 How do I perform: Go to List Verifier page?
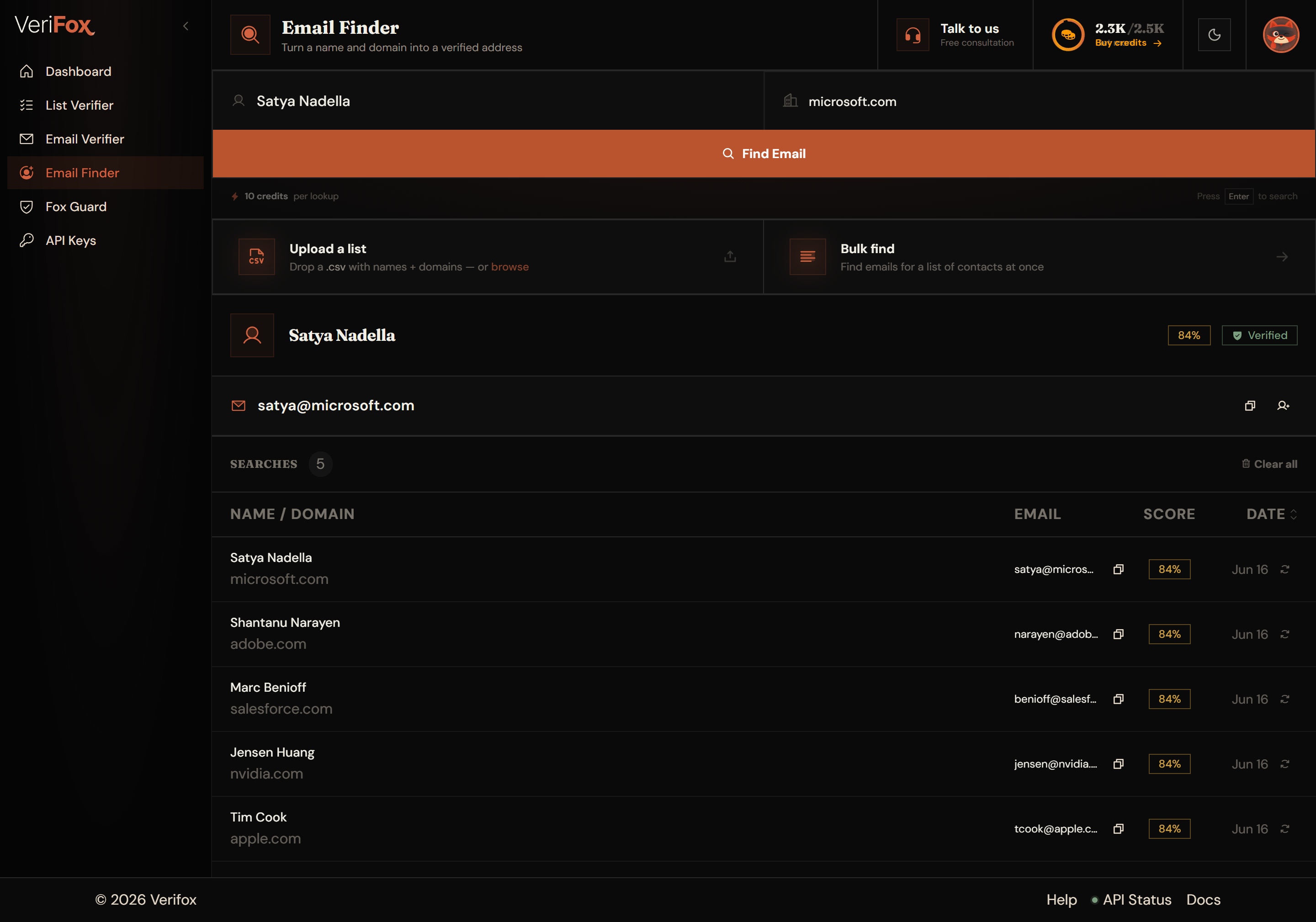106,106
